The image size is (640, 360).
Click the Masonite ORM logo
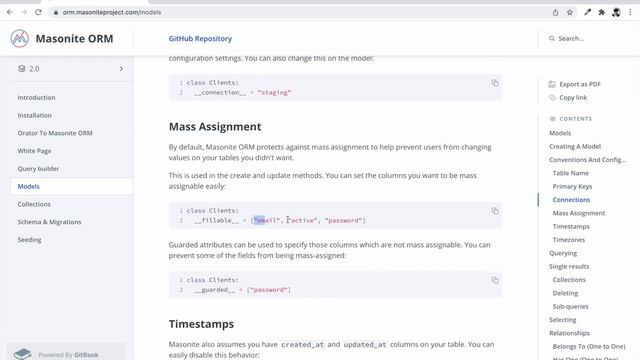pos(20,39)
